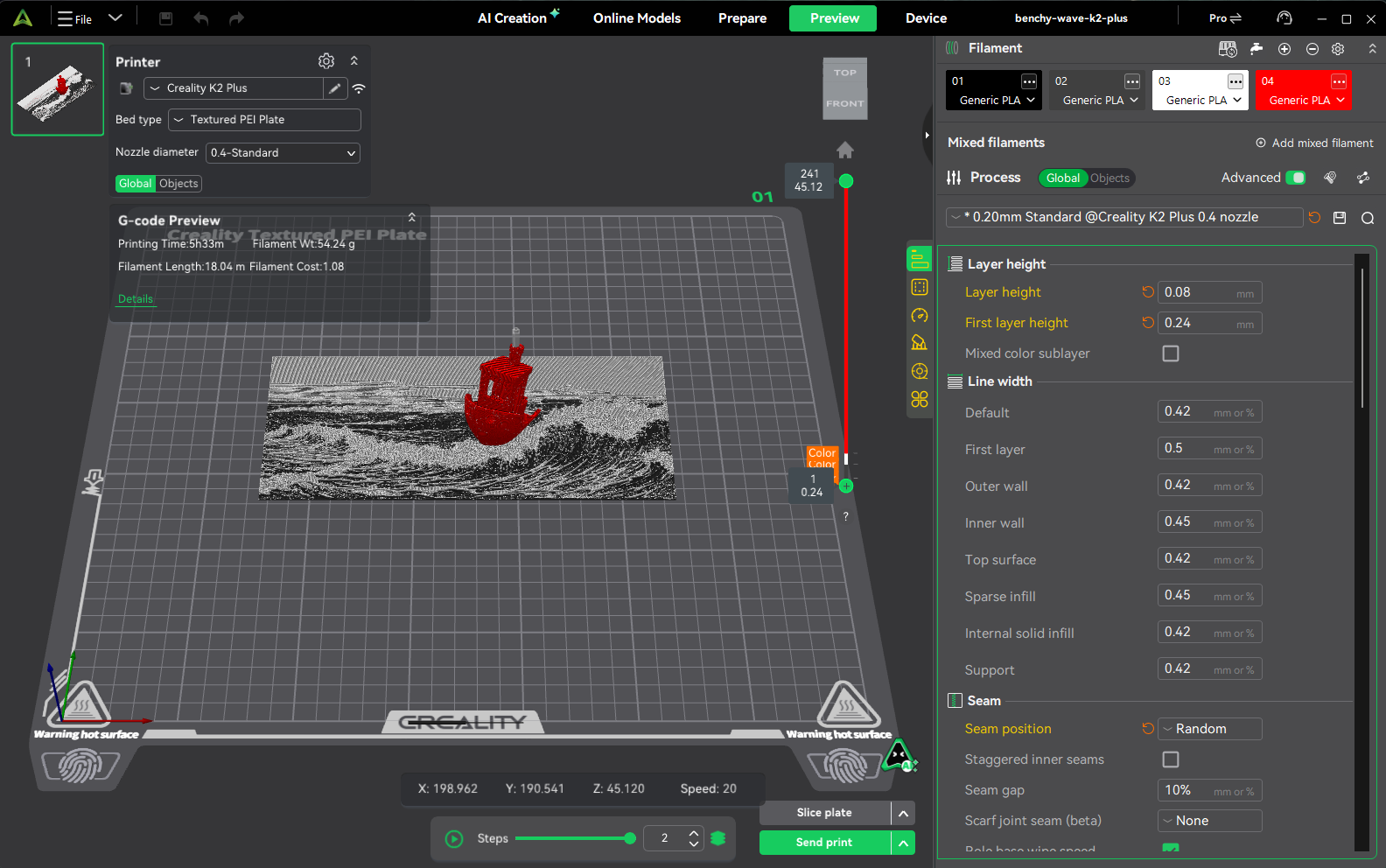This screenshot has width=1386, height=868.
Task: Switch the Process scope to Objects
Action: click(1110, 178)
